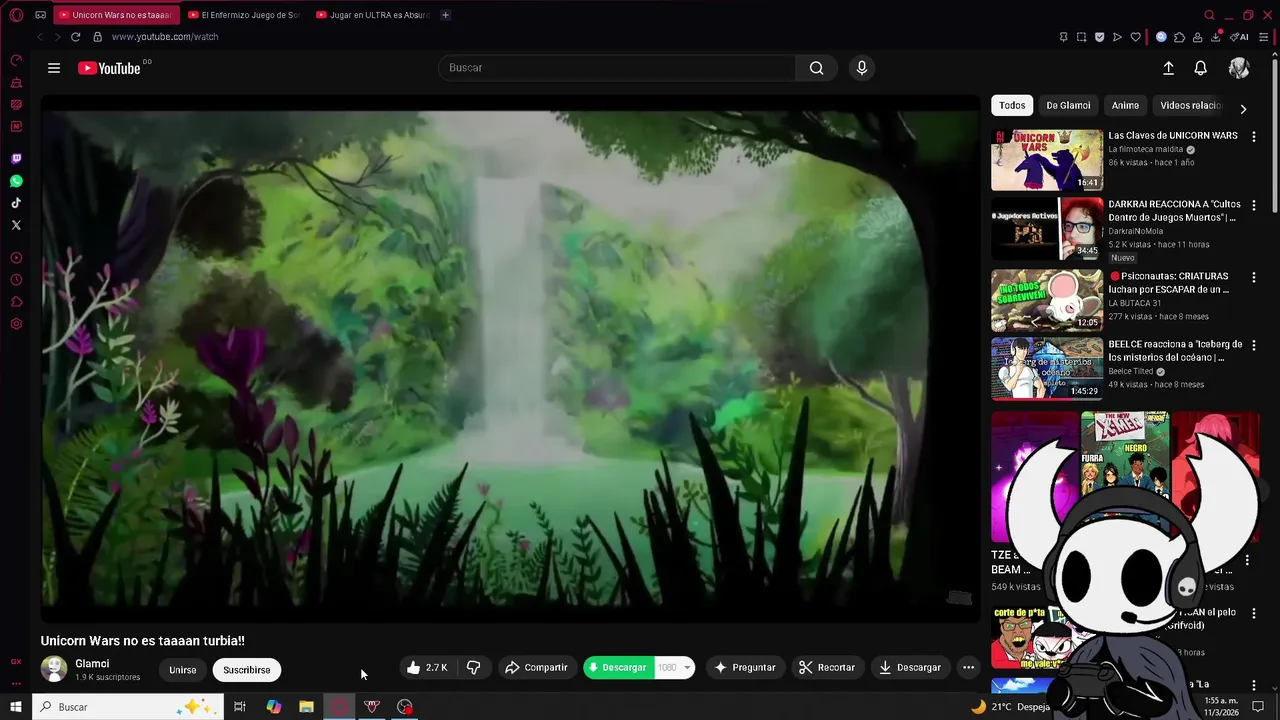Viewport: 1280px width, 720px height.
Task: Open the DARKRAI REACCIONA video thumbnail
Action: 1047,229
